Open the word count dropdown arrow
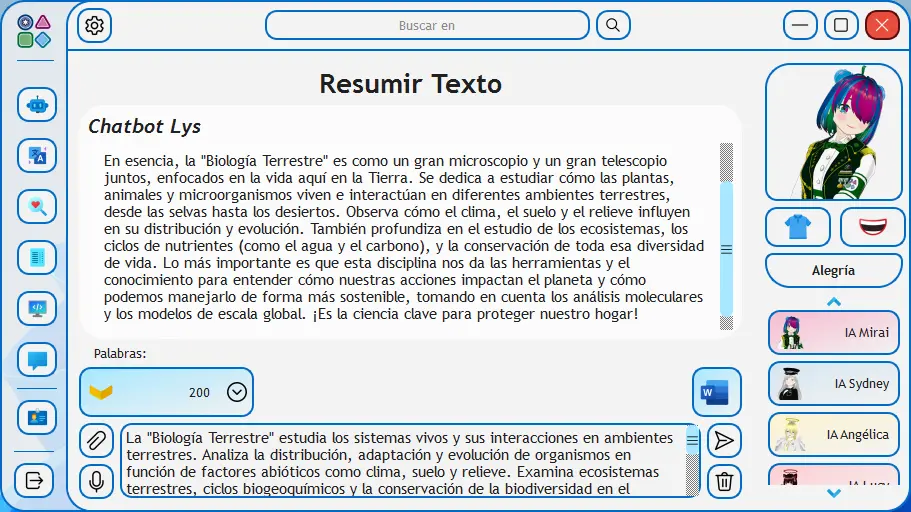The height and width of the screenshot is (512, 911). click(236, 392)
